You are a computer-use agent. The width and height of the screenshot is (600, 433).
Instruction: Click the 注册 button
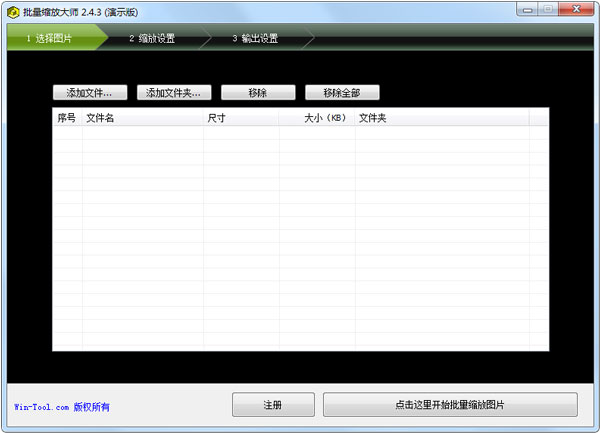(x=273, y=405)
